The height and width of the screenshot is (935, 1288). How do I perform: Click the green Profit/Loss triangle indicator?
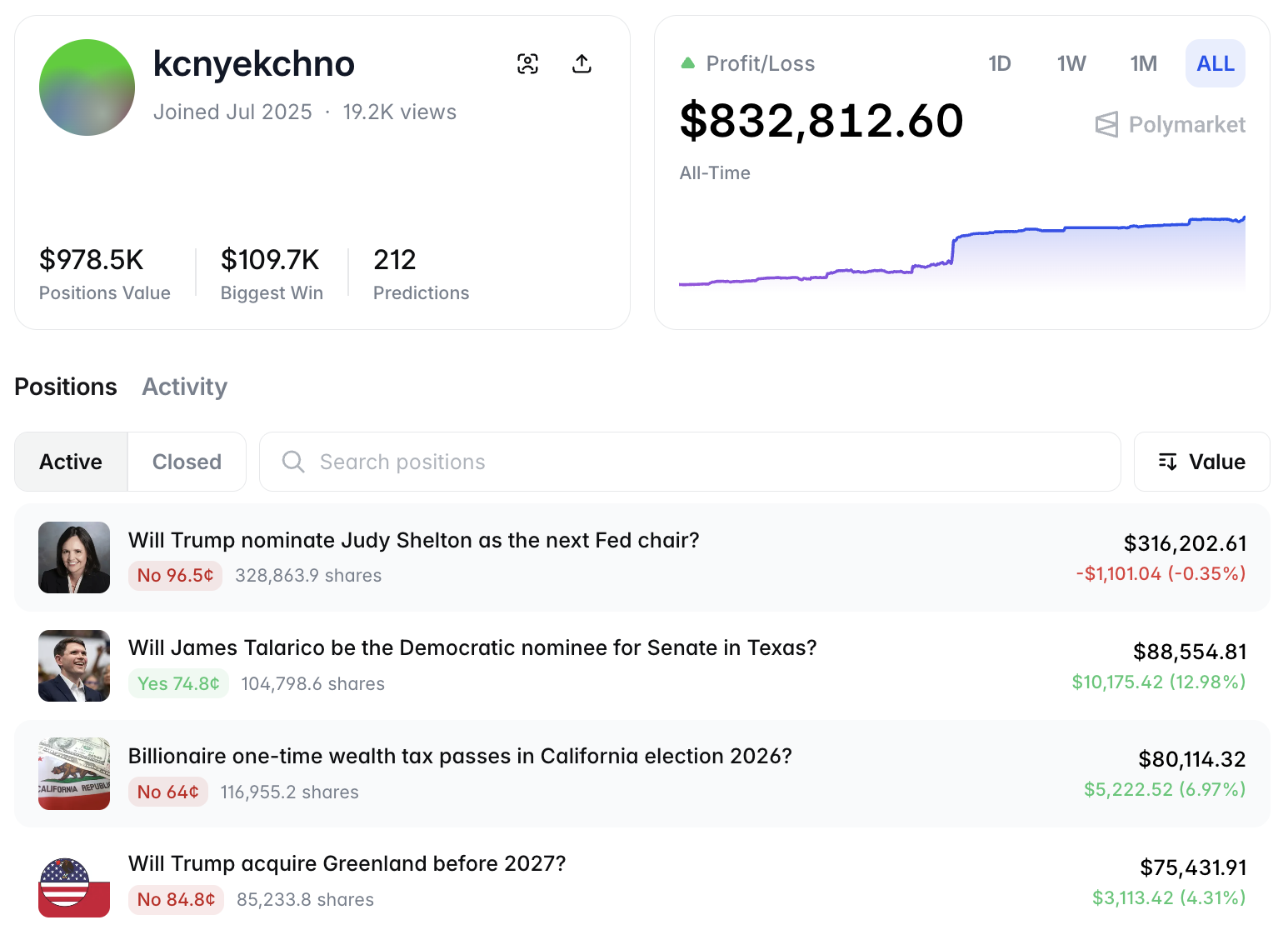(x=687, y=61)
